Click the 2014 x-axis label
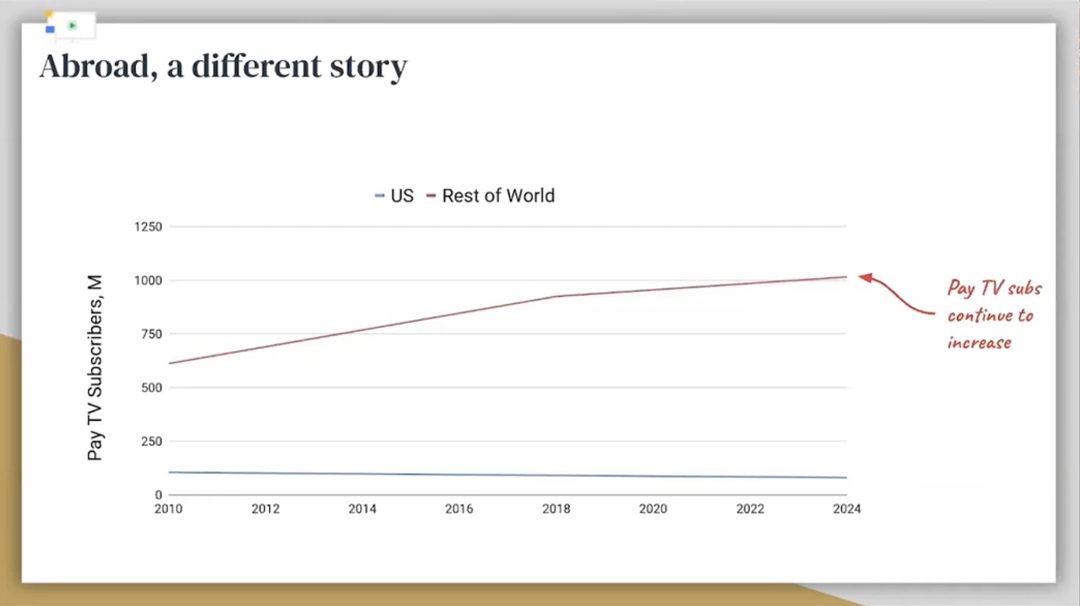Image resolution: width=1080 pixels, height=606 pixels. [362, 509]
